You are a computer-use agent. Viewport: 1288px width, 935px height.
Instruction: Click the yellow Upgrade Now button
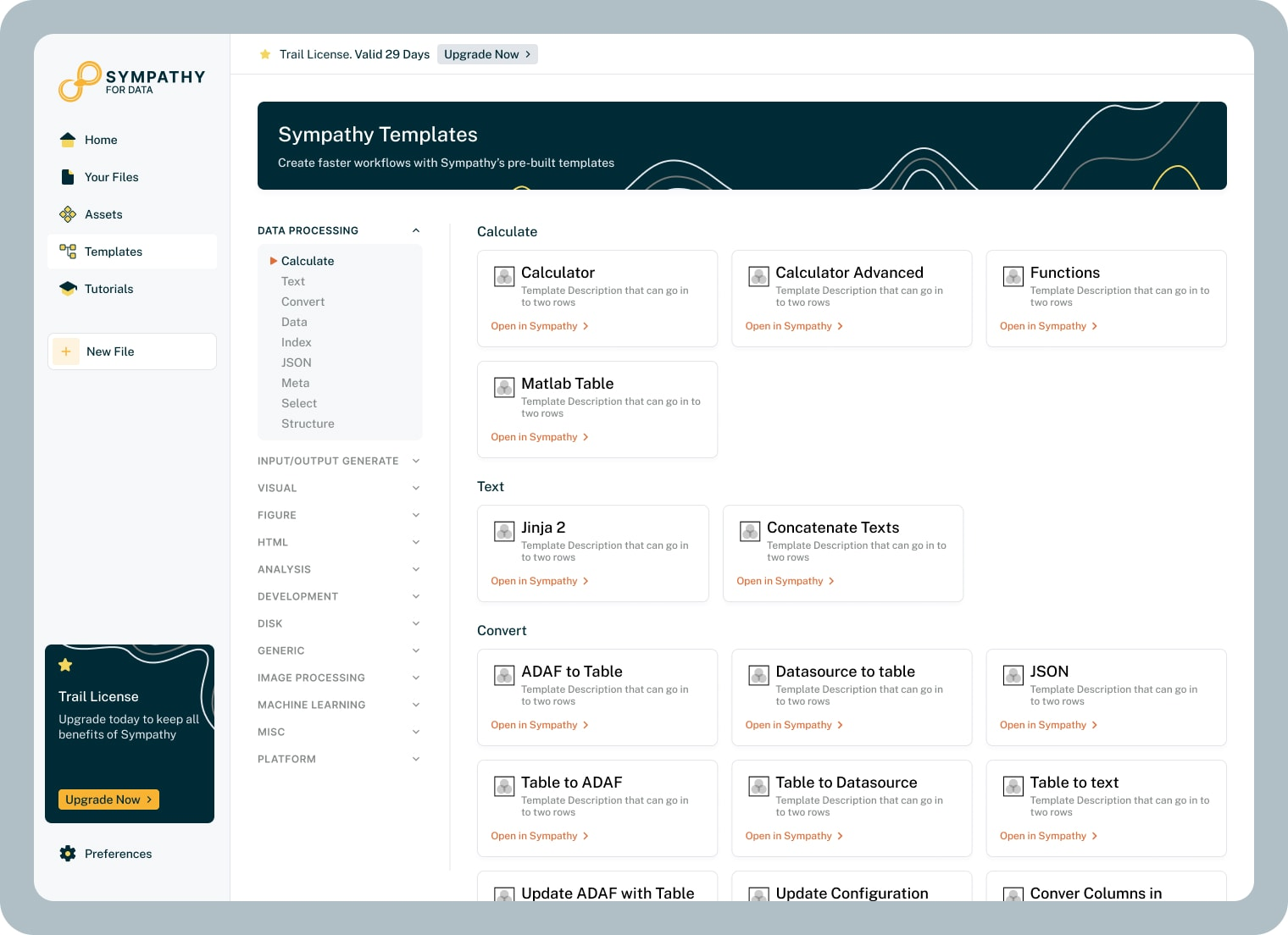108,799
